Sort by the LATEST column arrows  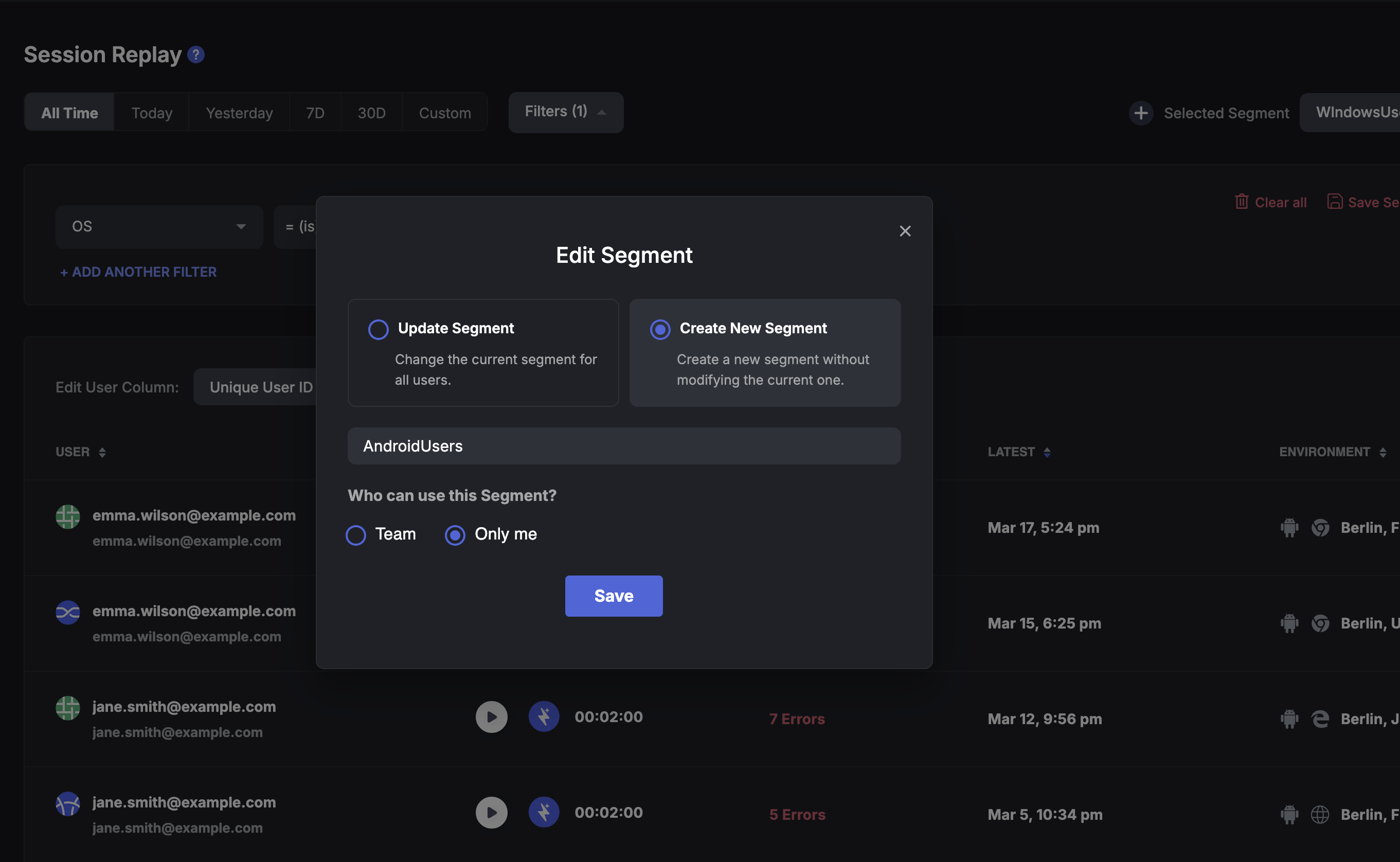[x=1047, y=452]
